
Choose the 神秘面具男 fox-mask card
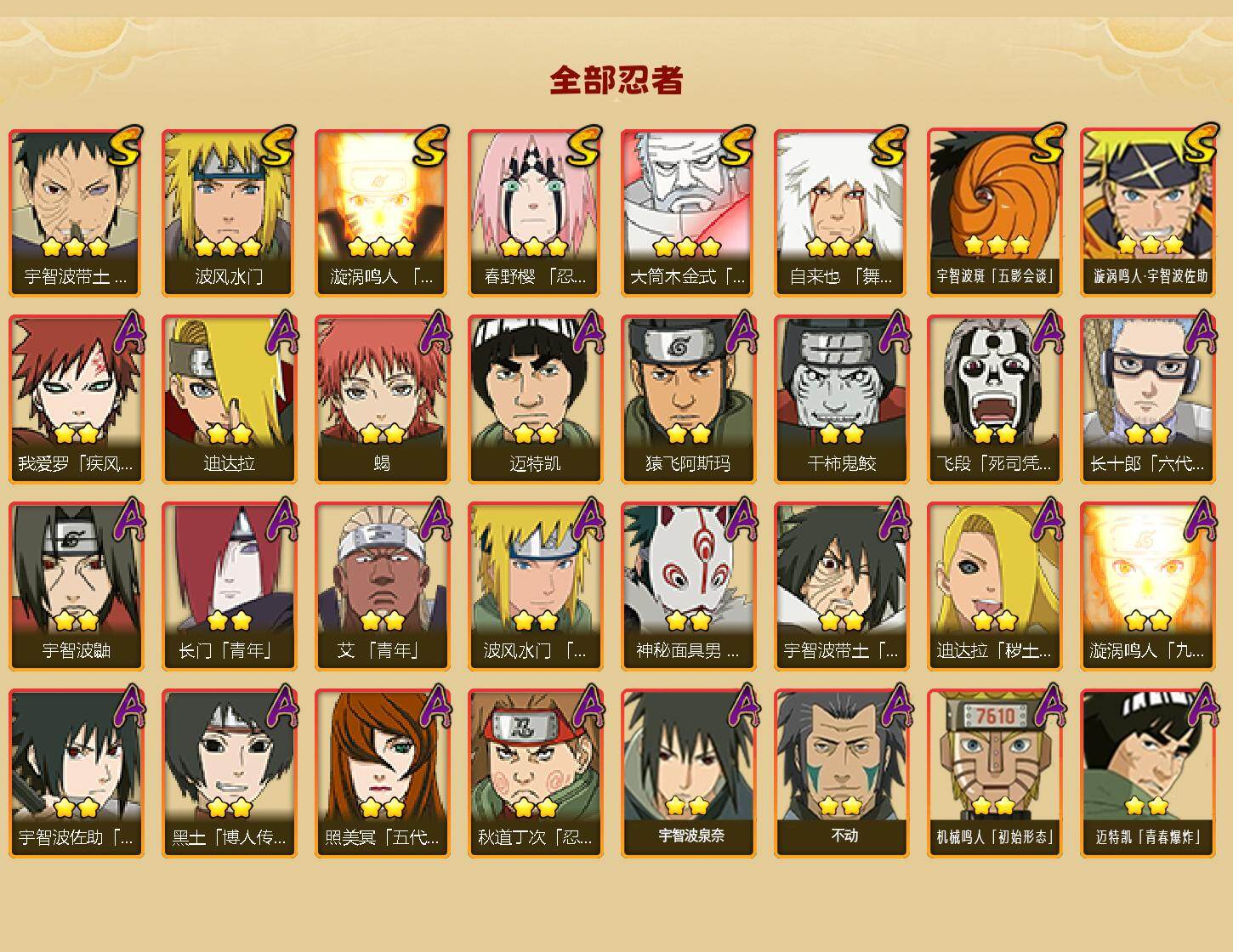tap(688, 586)
